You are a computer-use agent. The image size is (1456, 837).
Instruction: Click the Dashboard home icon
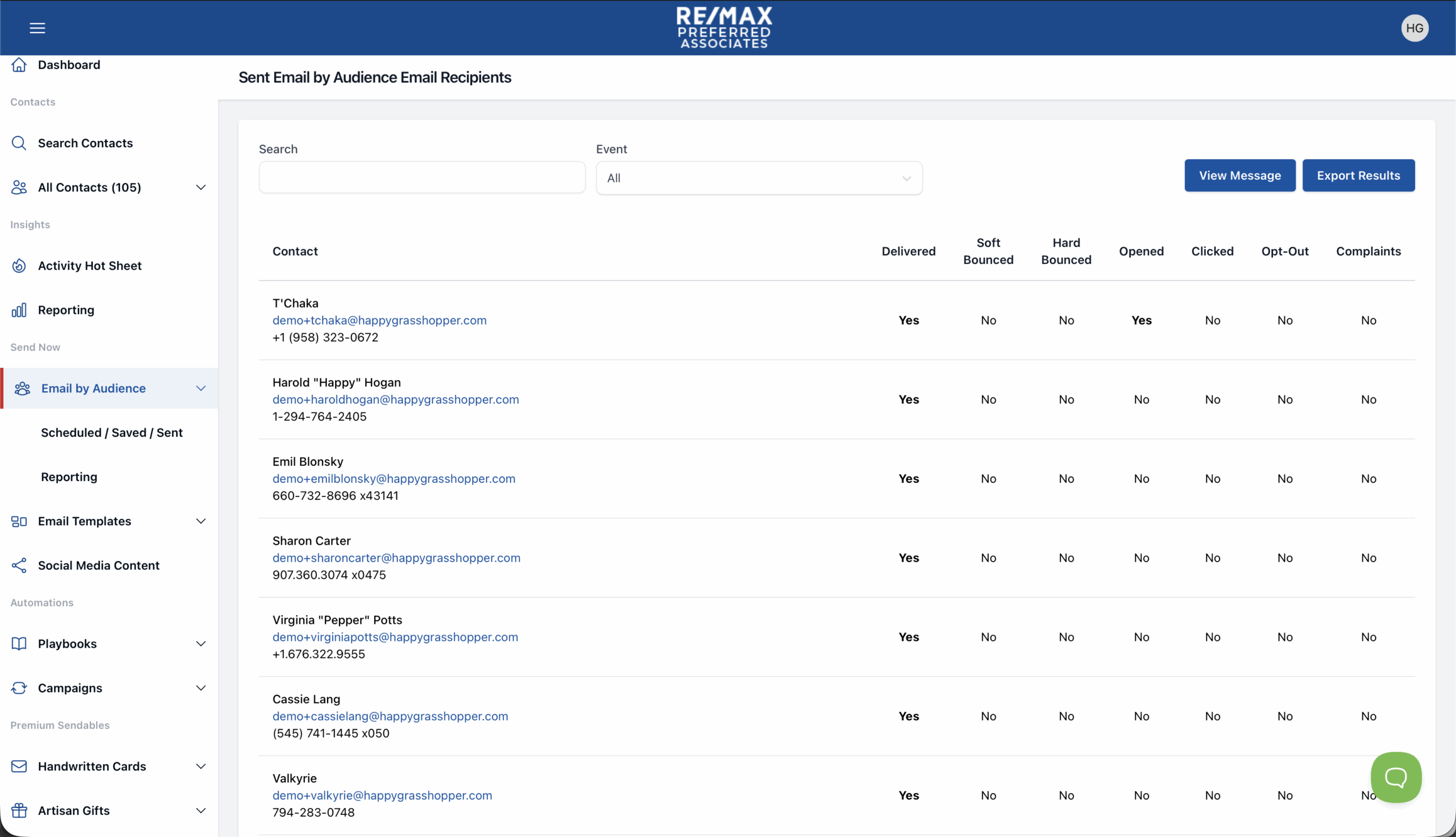tap(19, 65)
